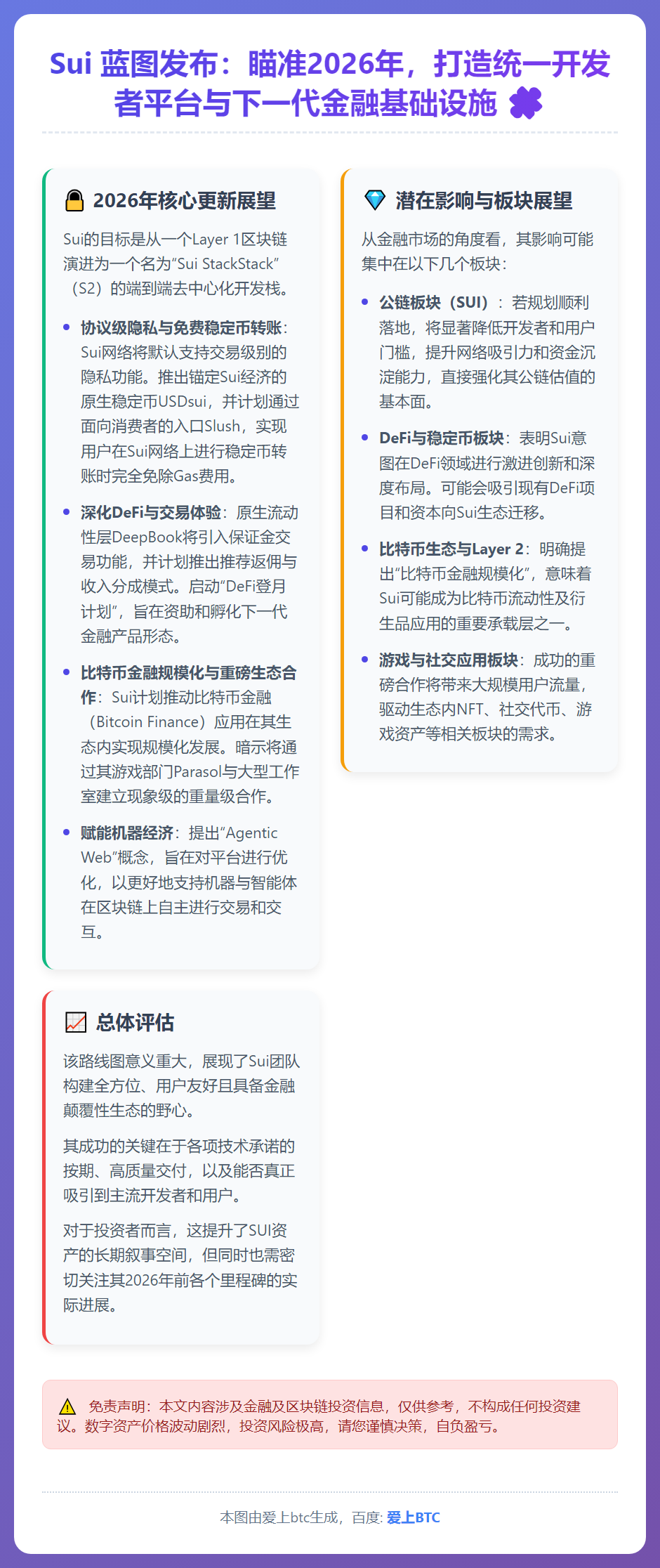Click the bold text 比特币生态与Layer 2
660x1568 pixels.
(x=451, y=549)
